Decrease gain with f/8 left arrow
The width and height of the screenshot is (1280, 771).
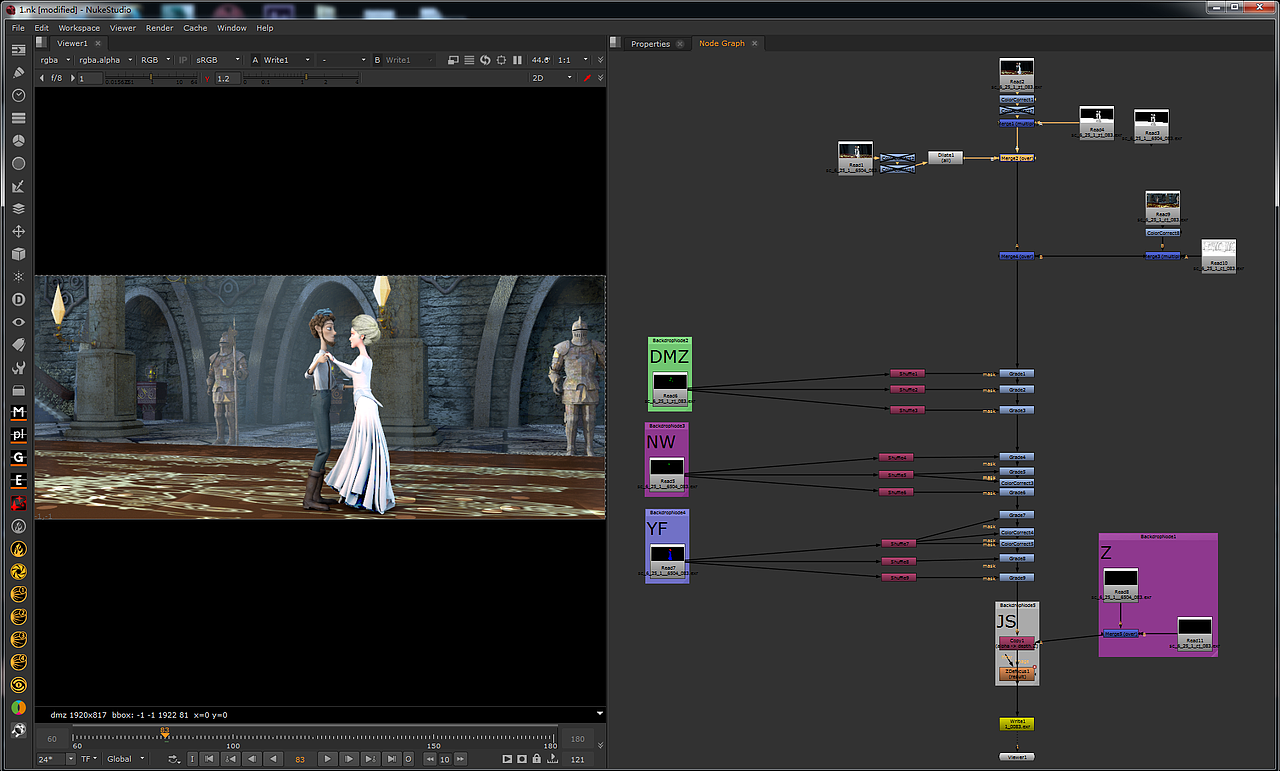(x=42, y=78)
